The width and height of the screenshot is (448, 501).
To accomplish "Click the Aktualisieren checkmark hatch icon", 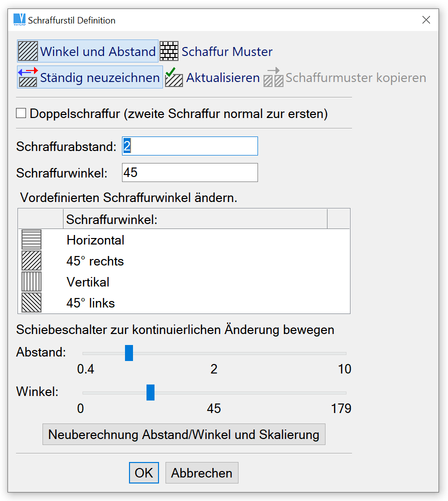I will click(174, 77).
